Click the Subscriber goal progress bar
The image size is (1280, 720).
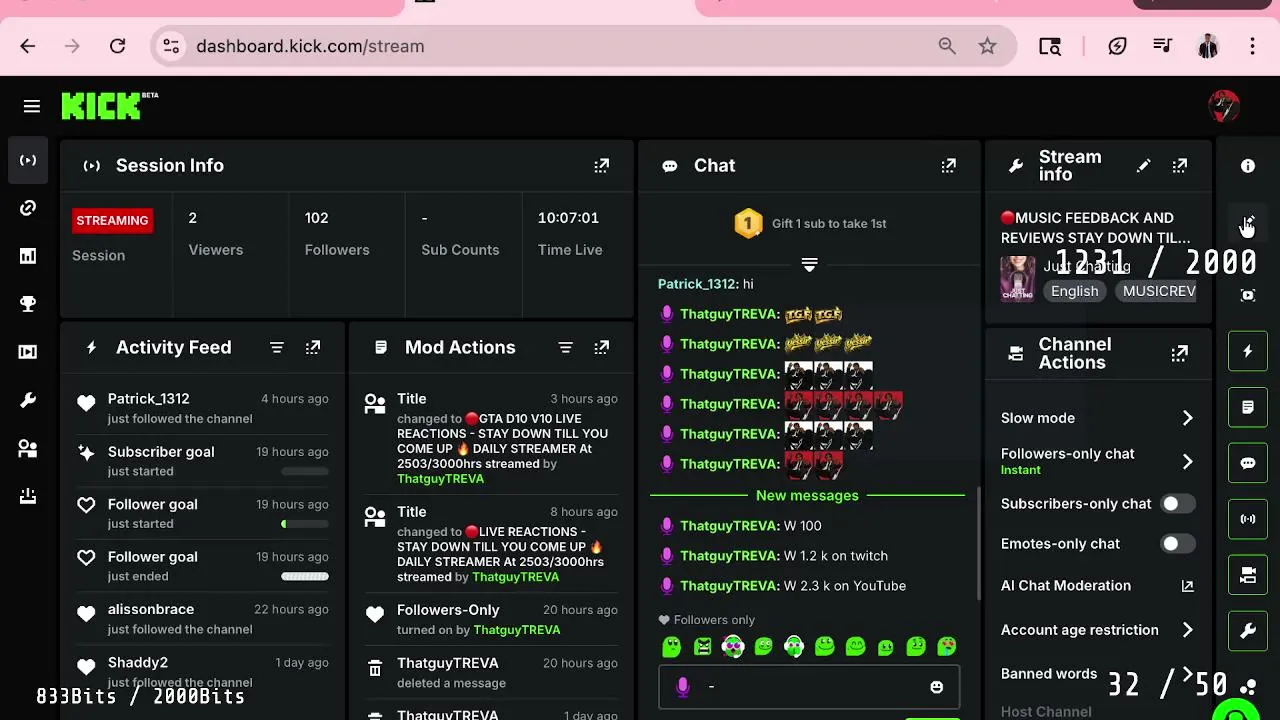pyautogui.click(x=305, y=471)
